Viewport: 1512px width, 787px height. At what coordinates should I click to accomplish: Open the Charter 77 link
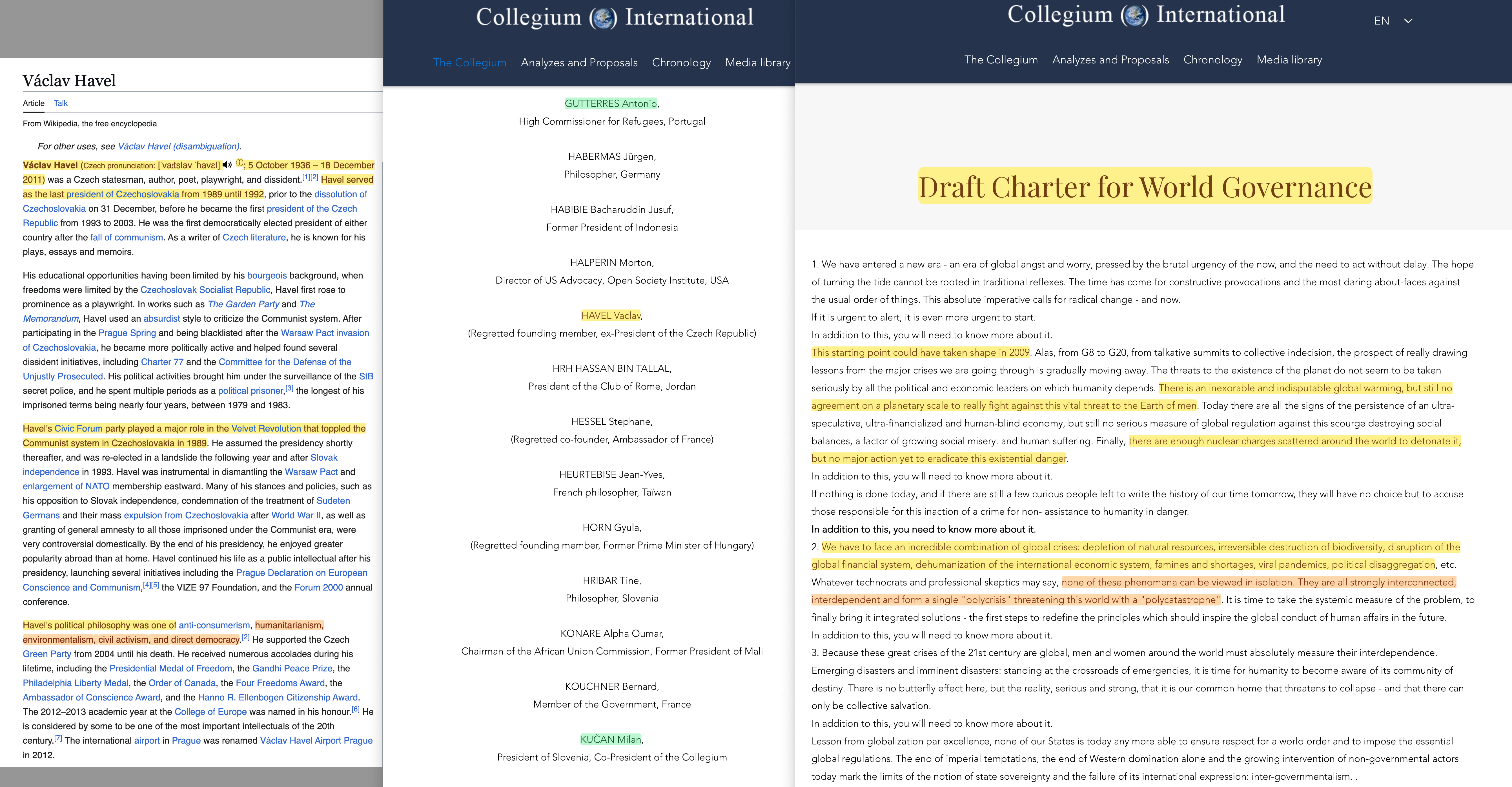click(x=162, y=362)
